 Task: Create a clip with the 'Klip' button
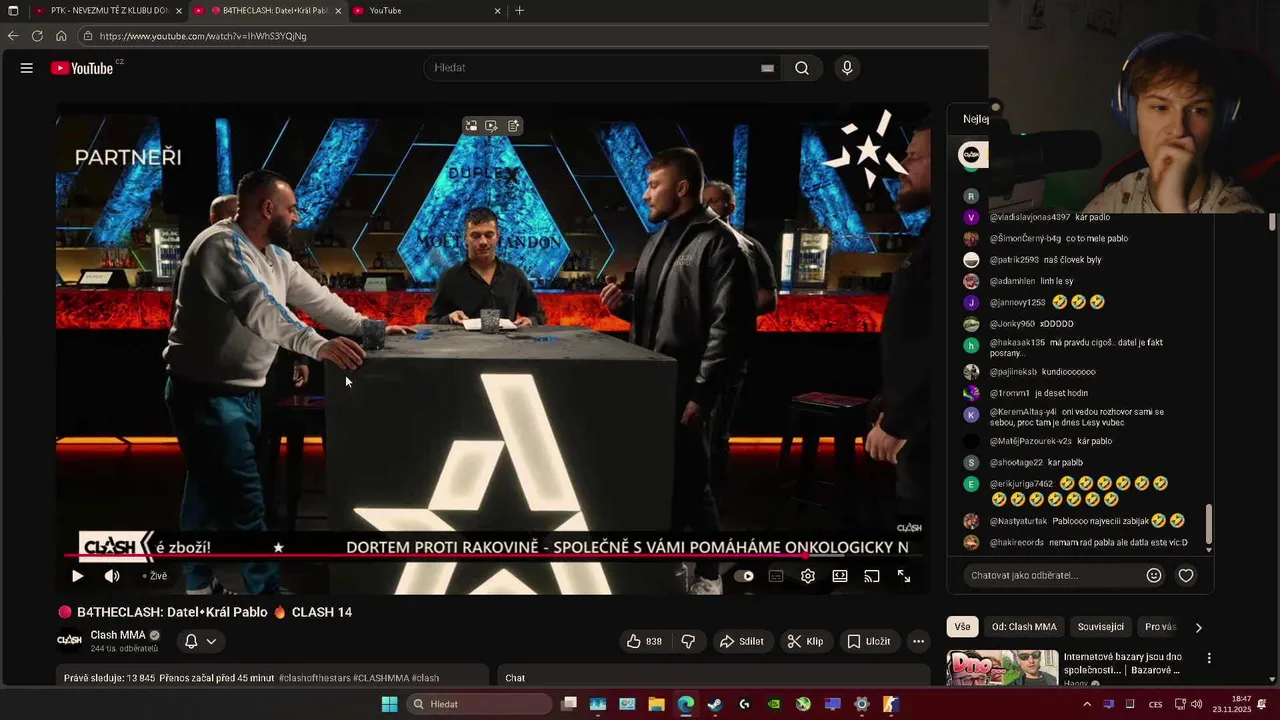point(805,641)
